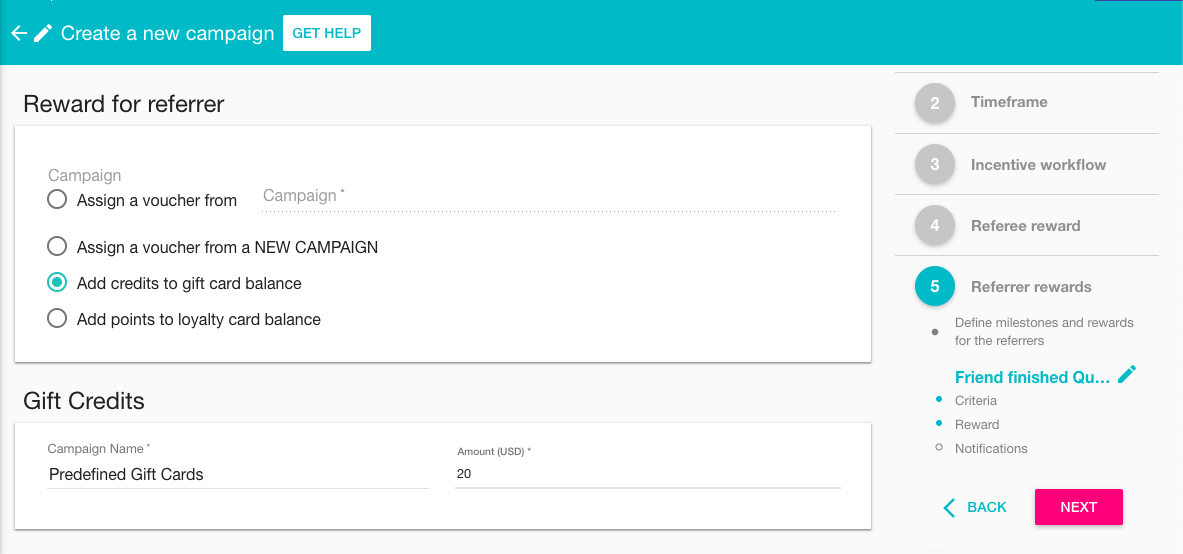Go BACK to previous step

975,507
